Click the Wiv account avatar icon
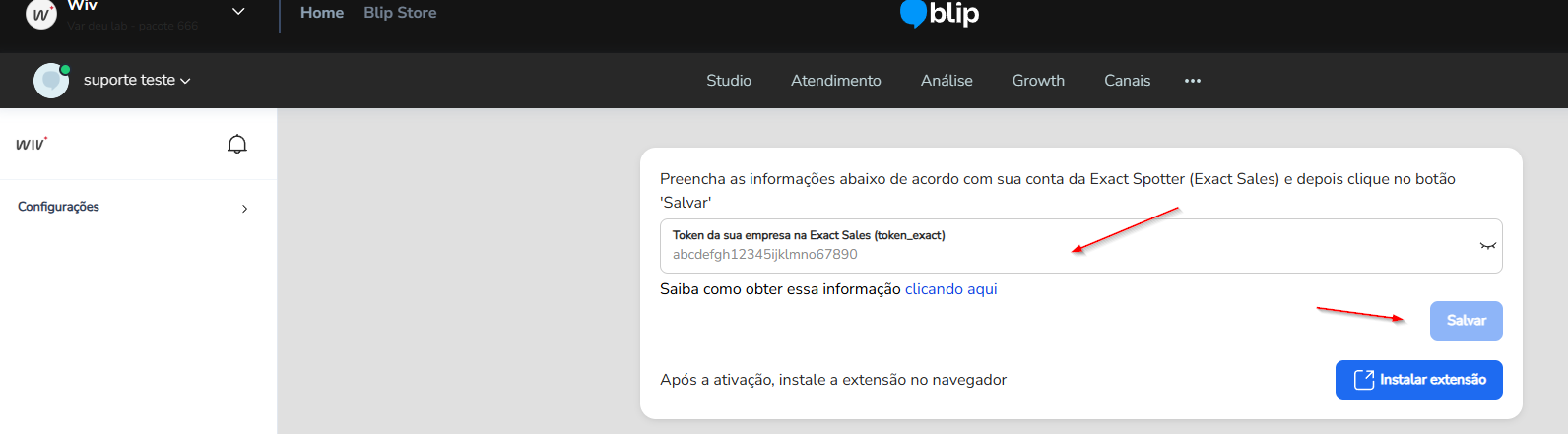 (x=41, y=14)
